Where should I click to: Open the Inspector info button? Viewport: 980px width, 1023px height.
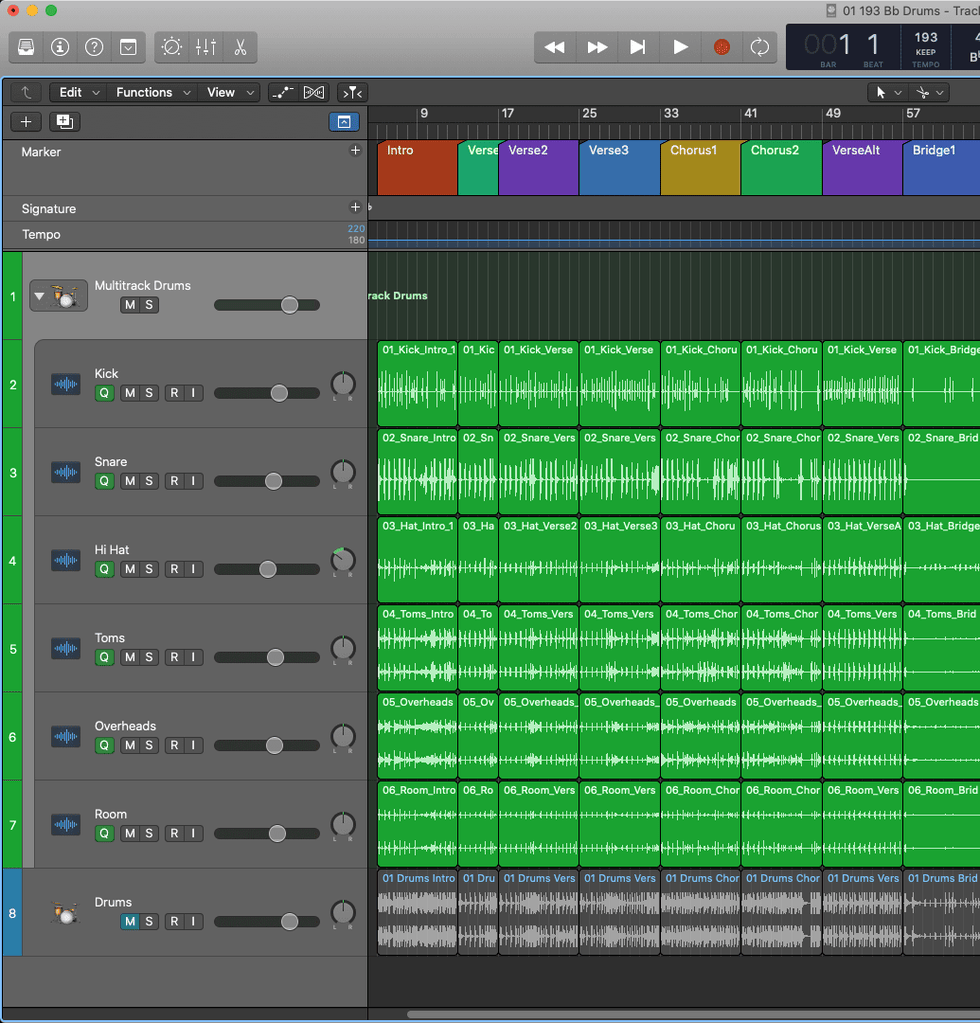(x=60, y=47)
